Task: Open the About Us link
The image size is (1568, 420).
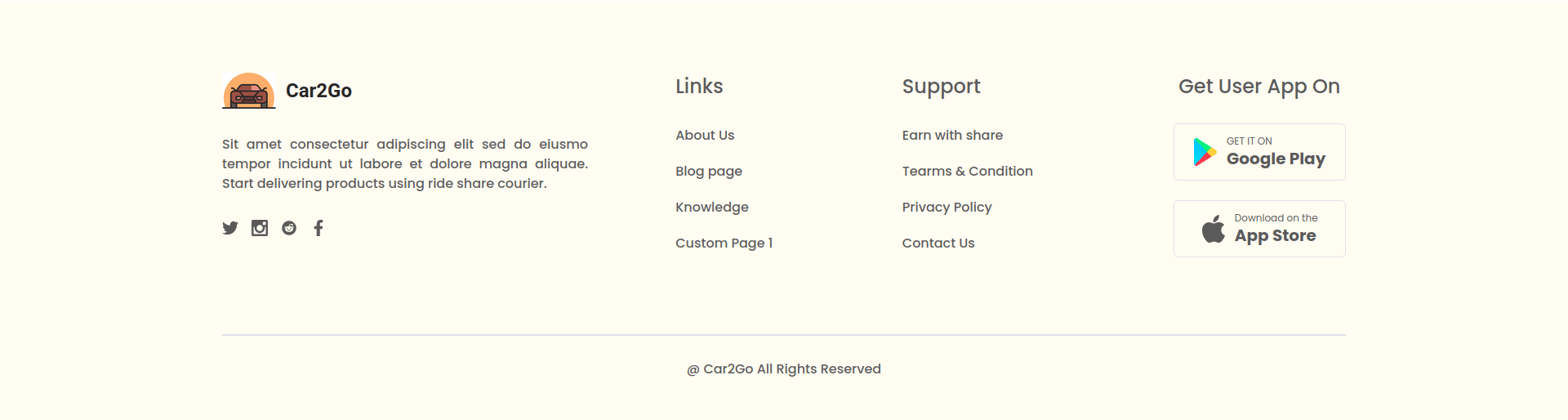Action: click(x=705, y=135)
